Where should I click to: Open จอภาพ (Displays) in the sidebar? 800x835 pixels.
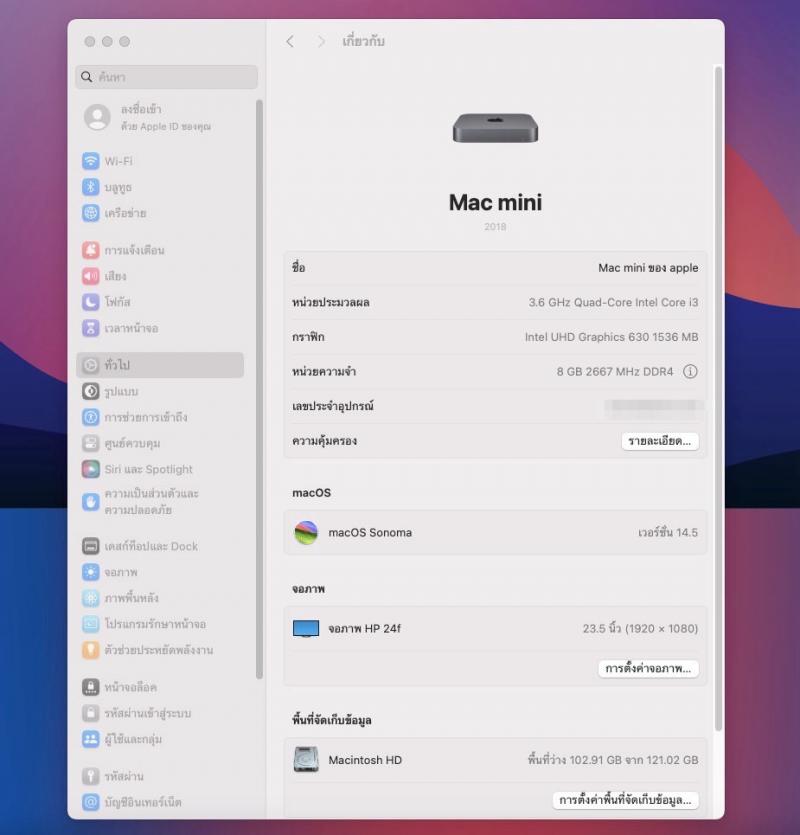109,572
